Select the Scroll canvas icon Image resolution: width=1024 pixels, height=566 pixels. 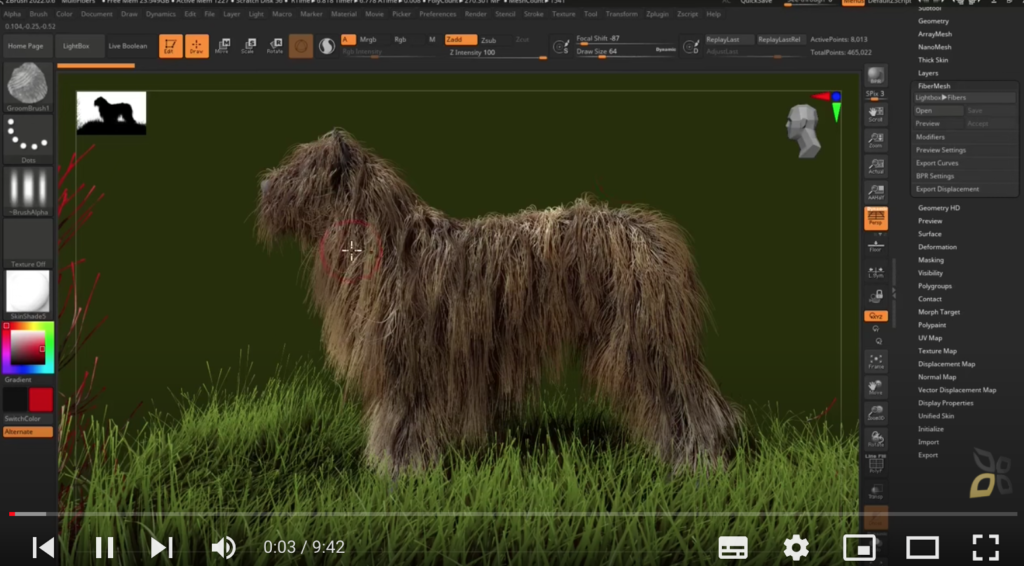point(875,114)
